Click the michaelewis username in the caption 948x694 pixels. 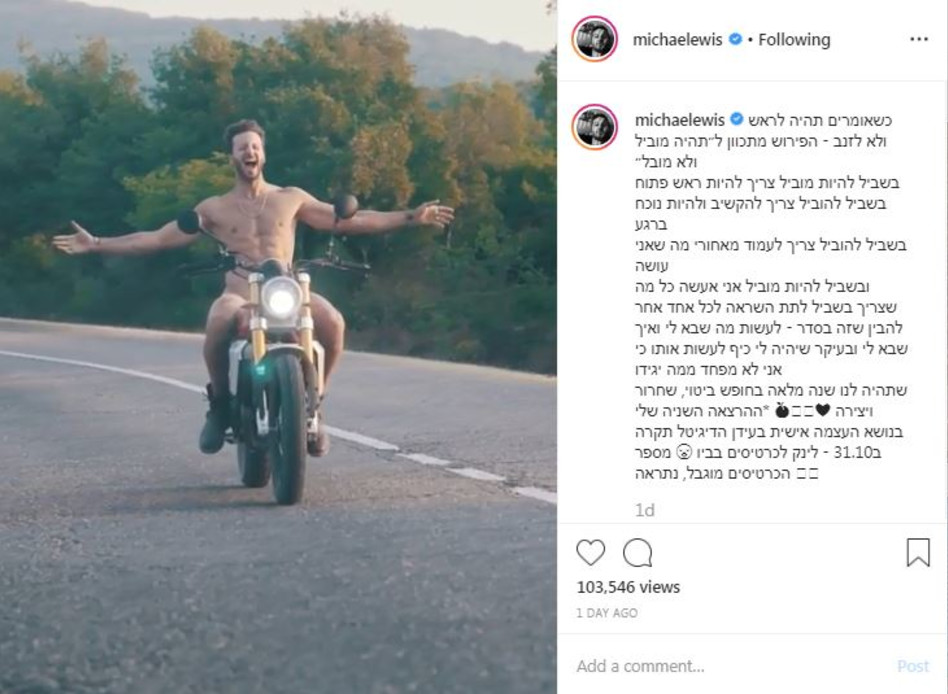click(x=679, y=120)
